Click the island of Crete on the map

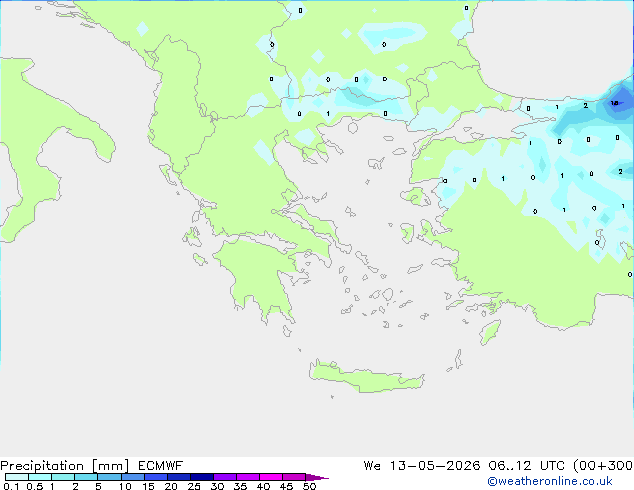(366, 377)
